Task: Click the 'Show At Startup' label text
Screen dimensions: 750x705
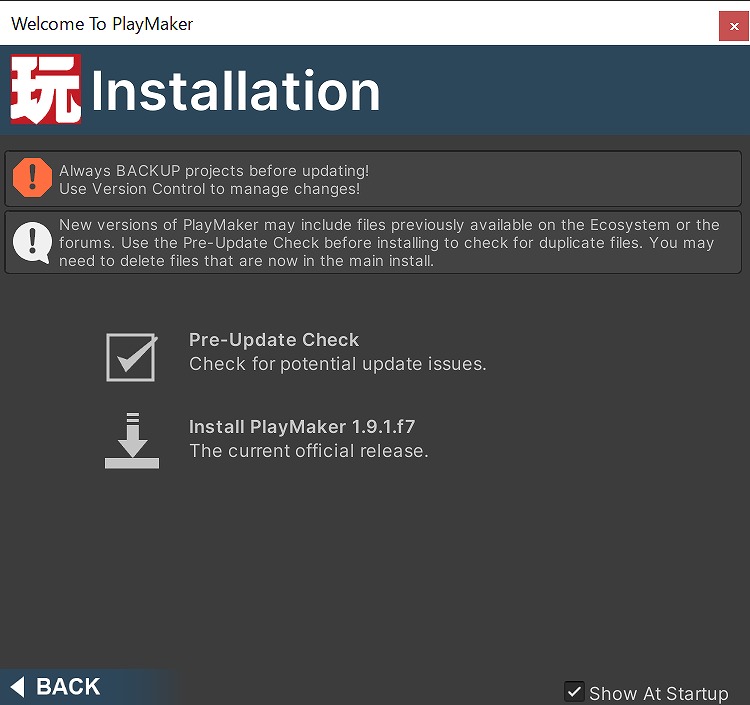Action: click(659, 694)
